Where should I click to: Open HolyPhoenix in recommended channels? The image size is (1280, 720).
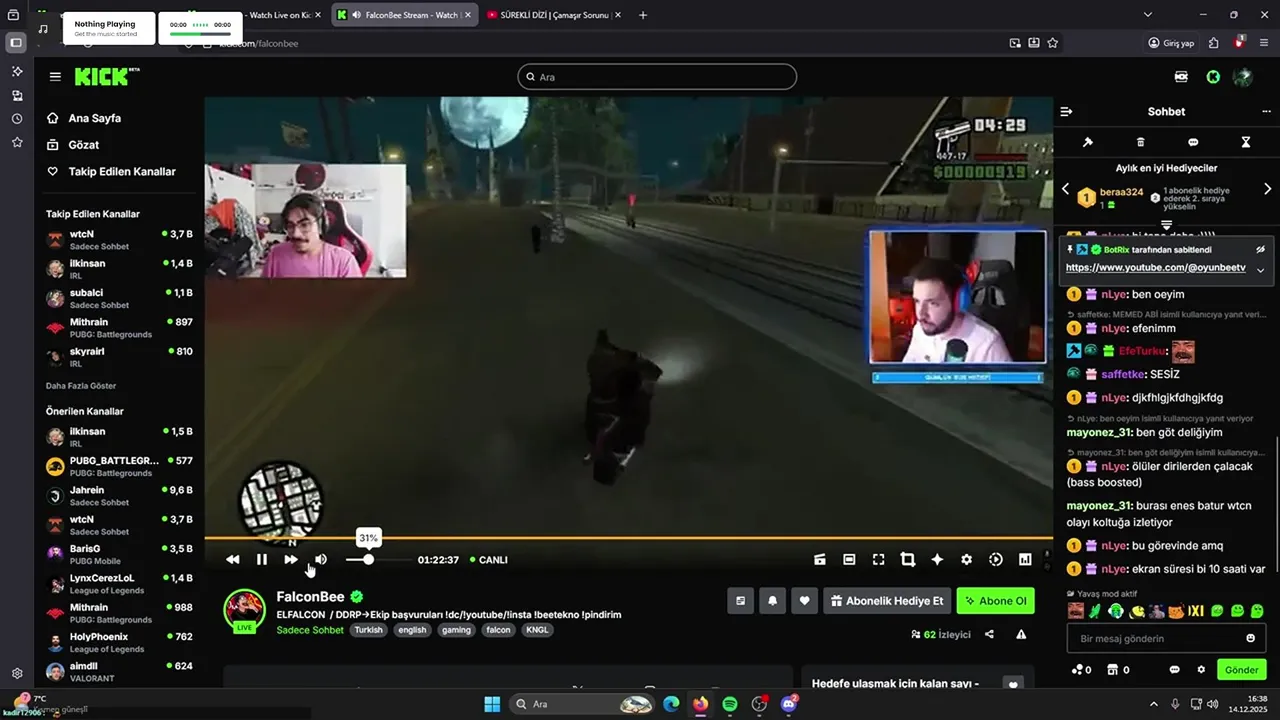tap(120, 642)
